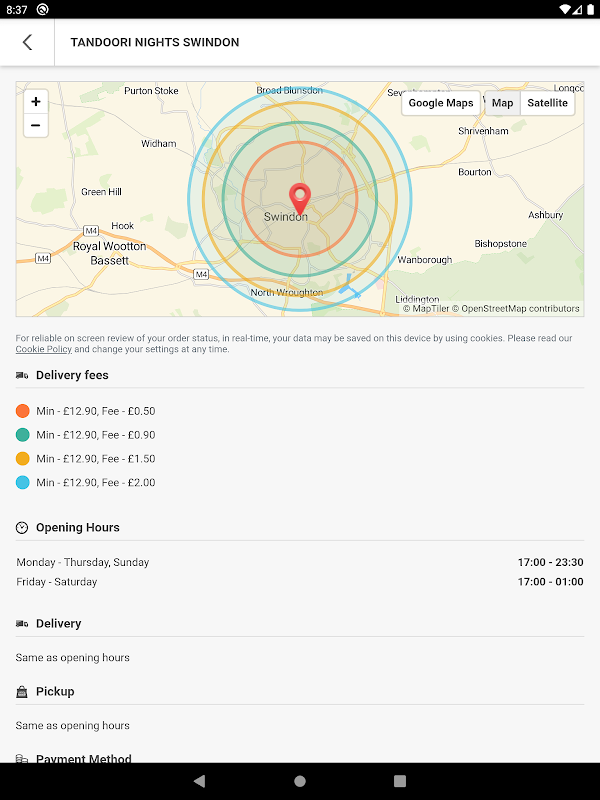Tap the Wanborough label on map
The height and width of the screenshot is (800, 600).
click(424, 260)
